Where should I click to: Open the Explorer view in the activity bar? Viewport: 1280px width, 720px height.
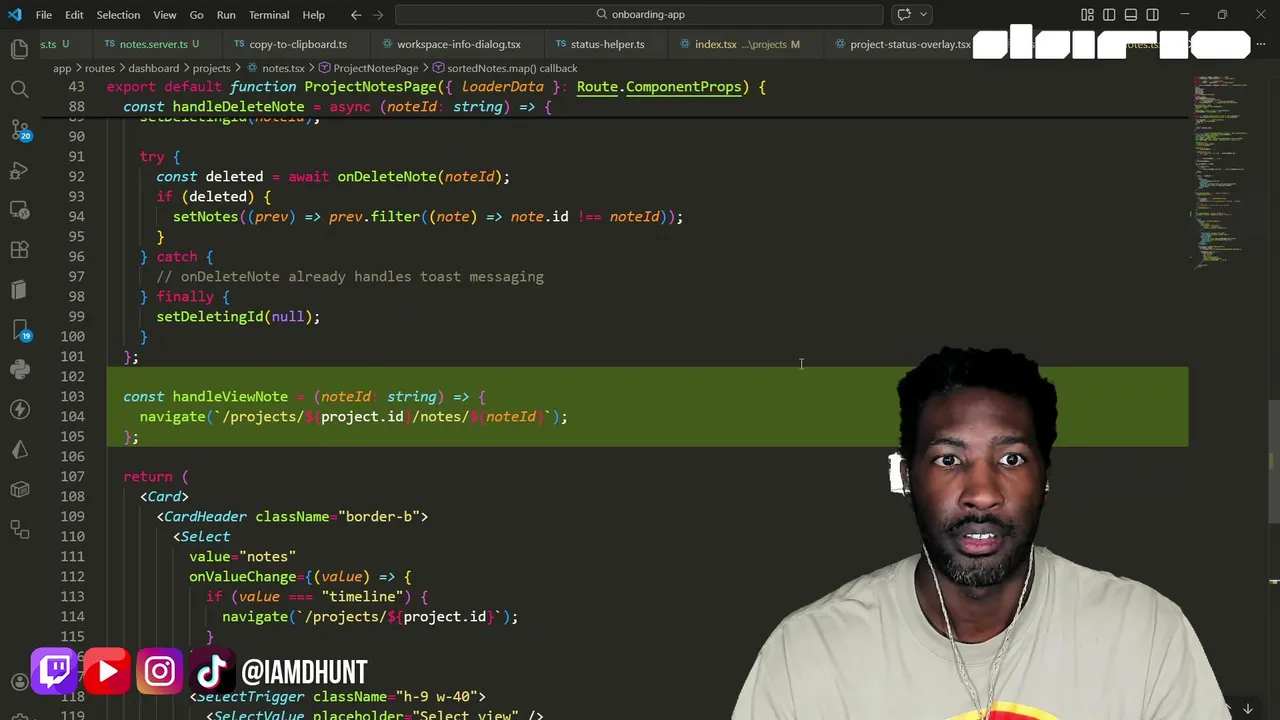click(x=19, y=49)
